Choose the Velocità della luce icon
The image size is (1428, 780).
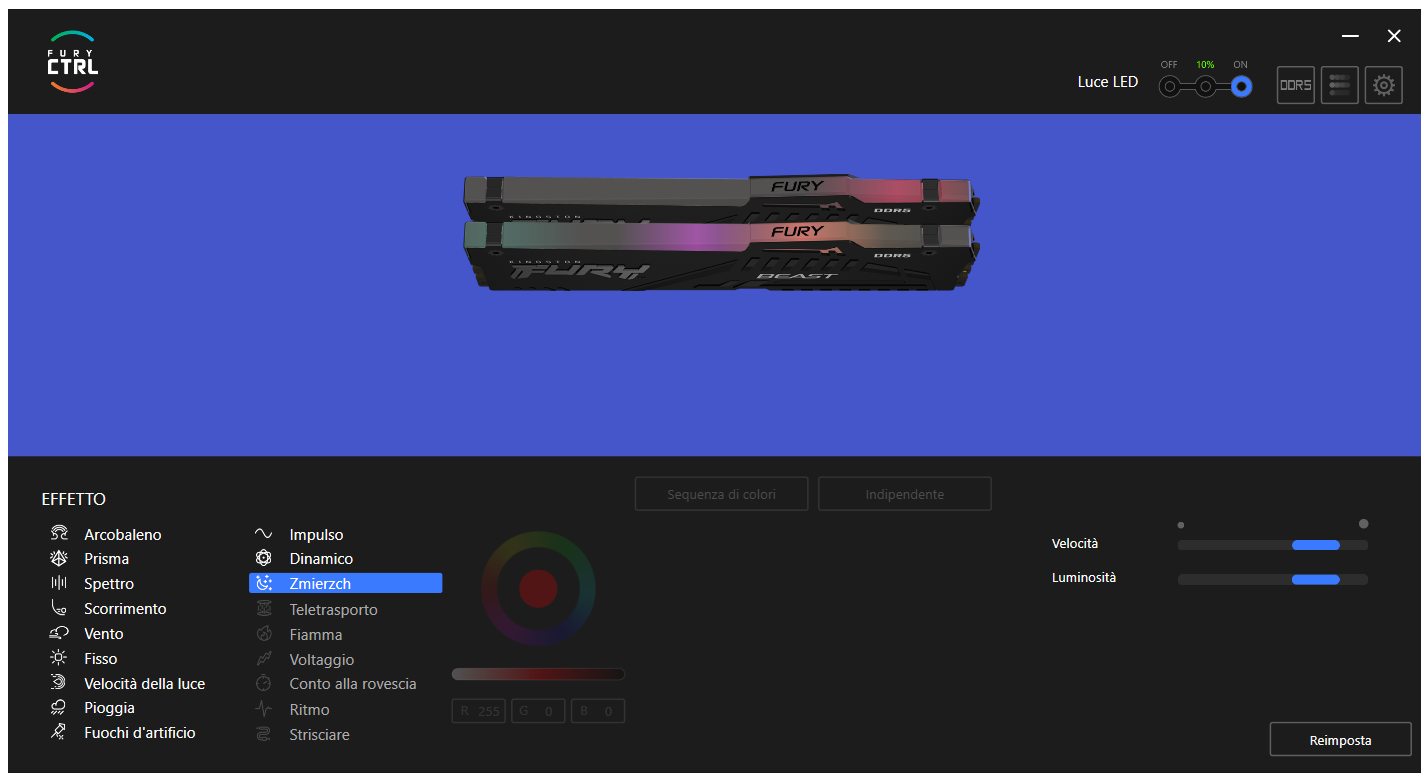pos(59,683)
